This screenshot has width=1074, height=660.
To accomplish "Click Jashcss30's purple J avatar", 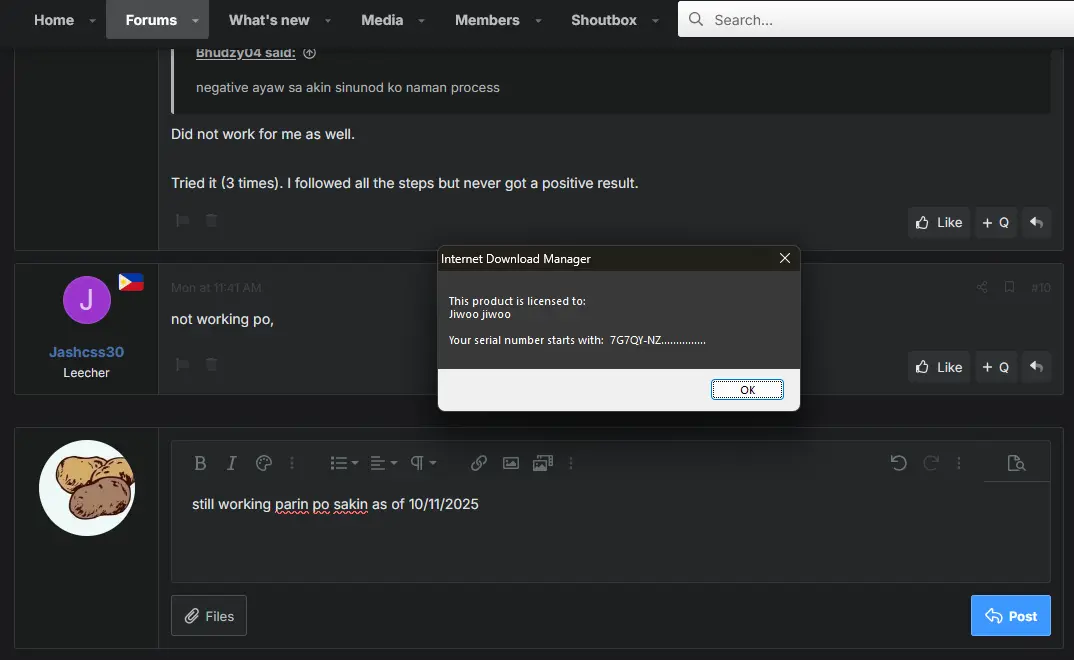I will pyautogui.click(x=87, y=300).
